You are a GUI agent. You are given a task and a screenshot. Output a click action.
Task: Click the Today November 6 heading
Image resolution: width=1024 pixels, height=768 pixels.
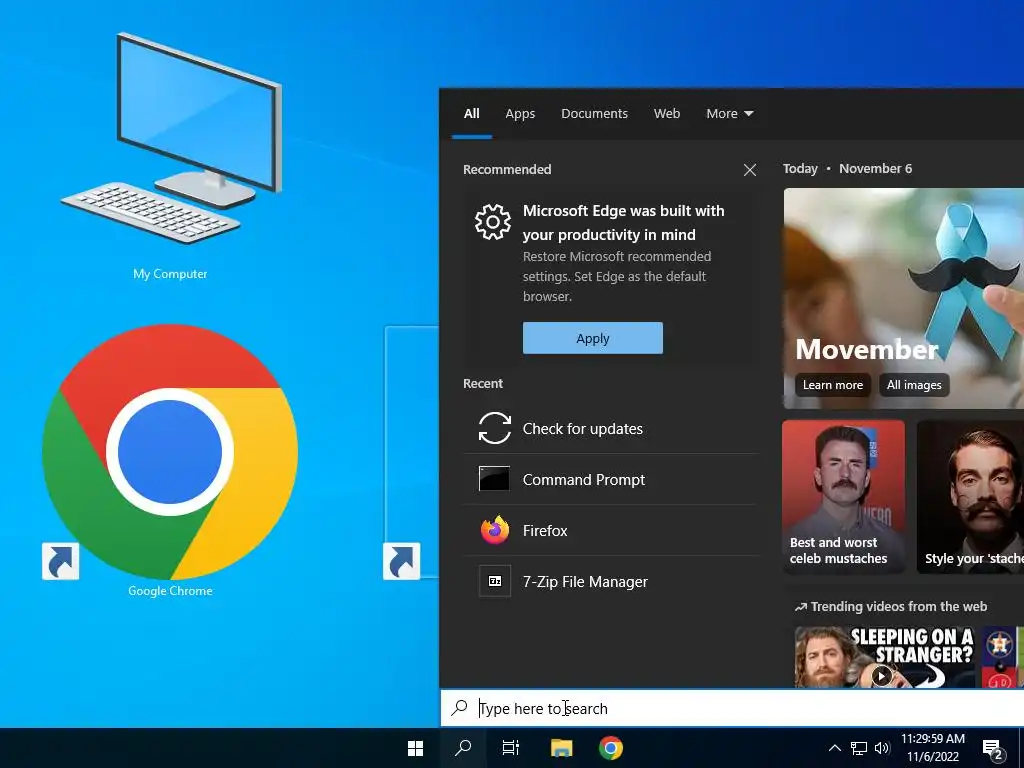click(x=847, y=168)
